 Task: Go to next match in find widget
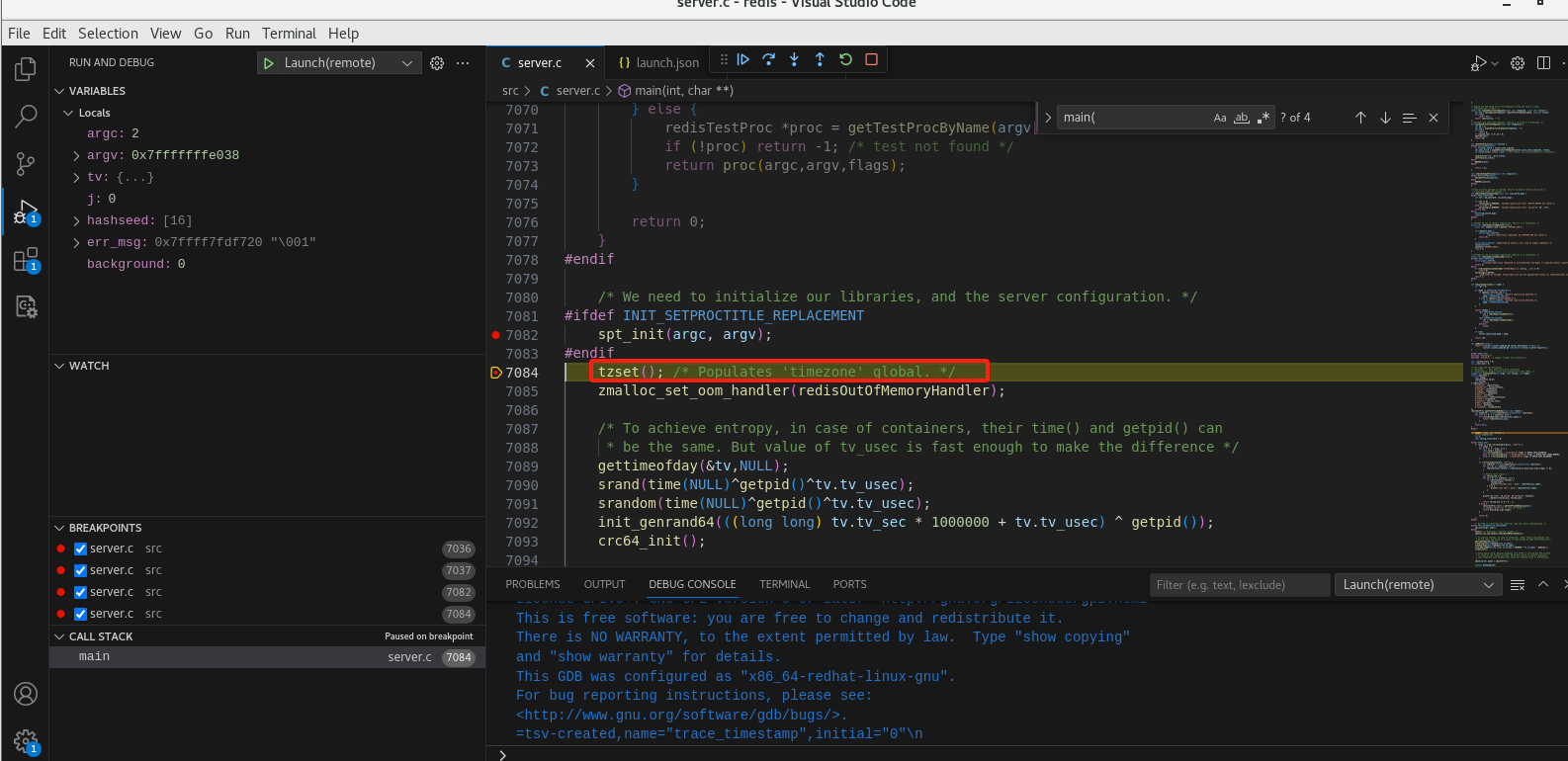coord(1385,118)
